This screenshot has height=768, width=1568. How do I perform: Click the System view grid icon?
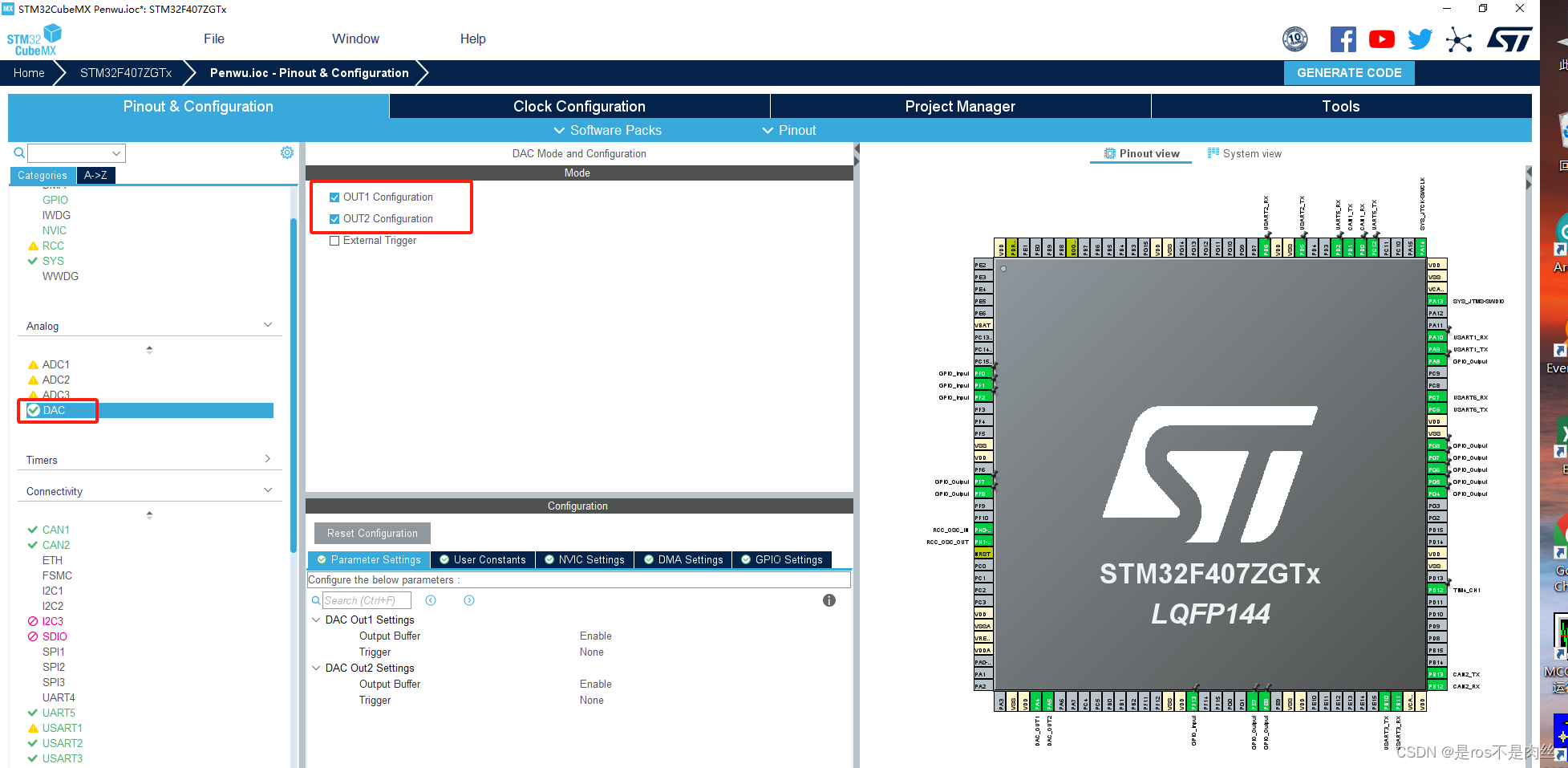(1213, 152)
